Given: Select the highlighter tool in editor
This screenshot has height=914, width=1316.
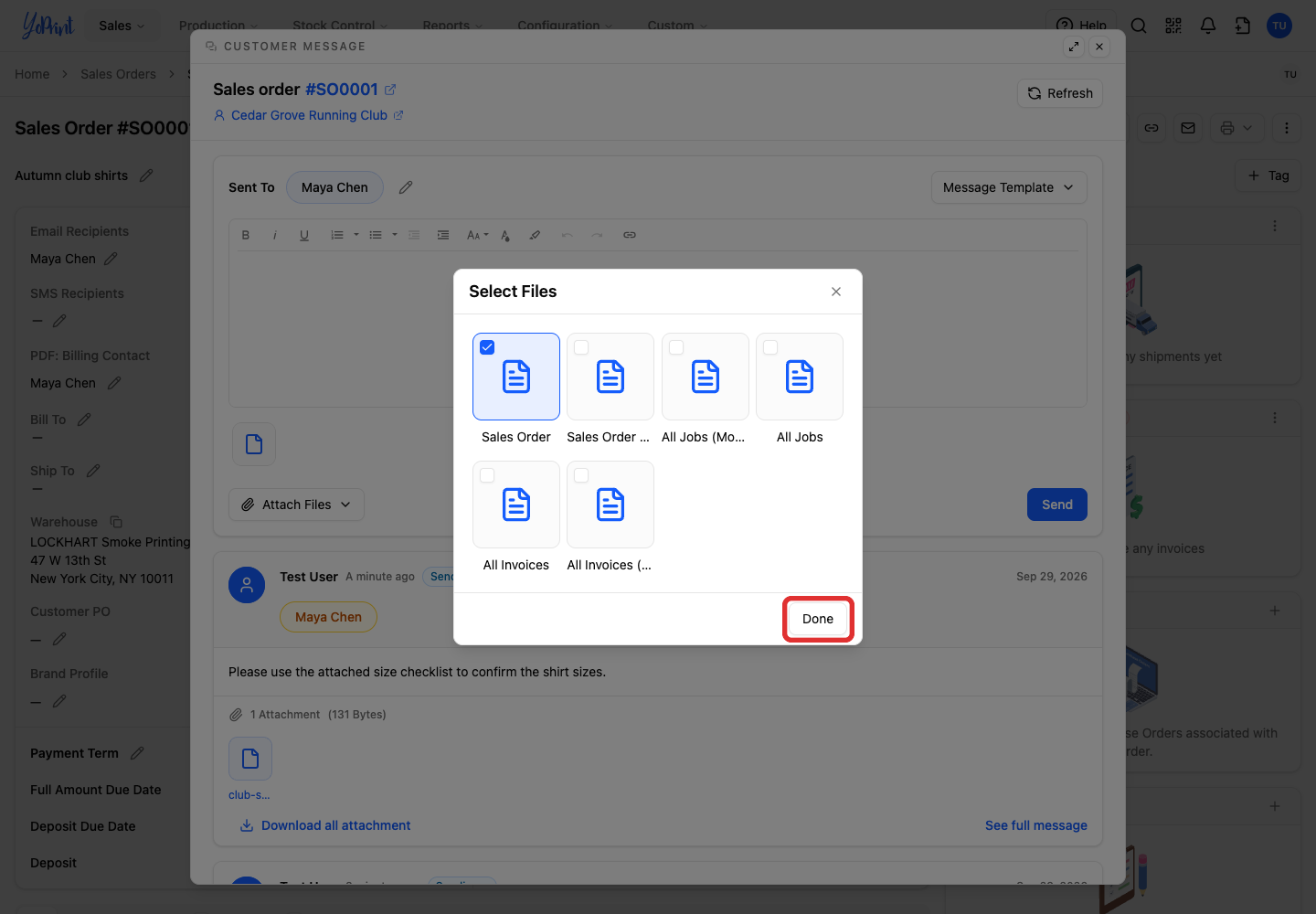Looking at the screenshot, I should (535, 235).
